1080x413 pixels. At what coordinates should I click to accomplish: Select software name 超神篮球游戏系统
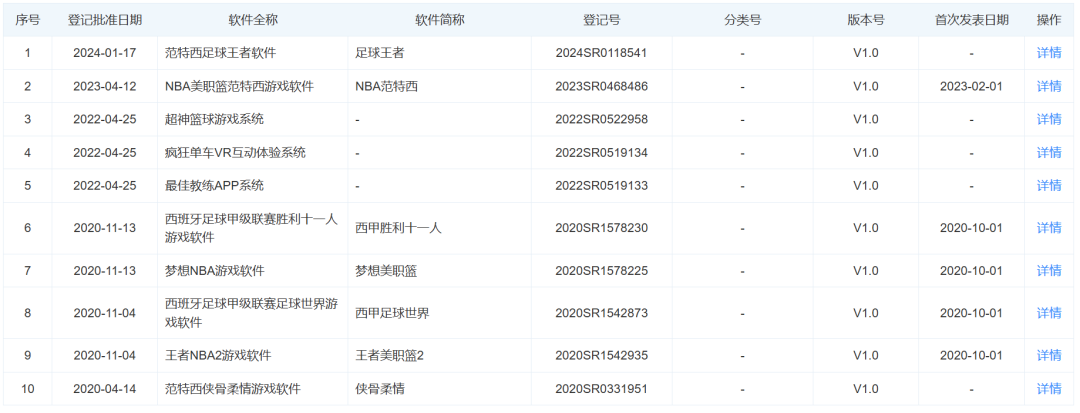click(x=214, y=119)
